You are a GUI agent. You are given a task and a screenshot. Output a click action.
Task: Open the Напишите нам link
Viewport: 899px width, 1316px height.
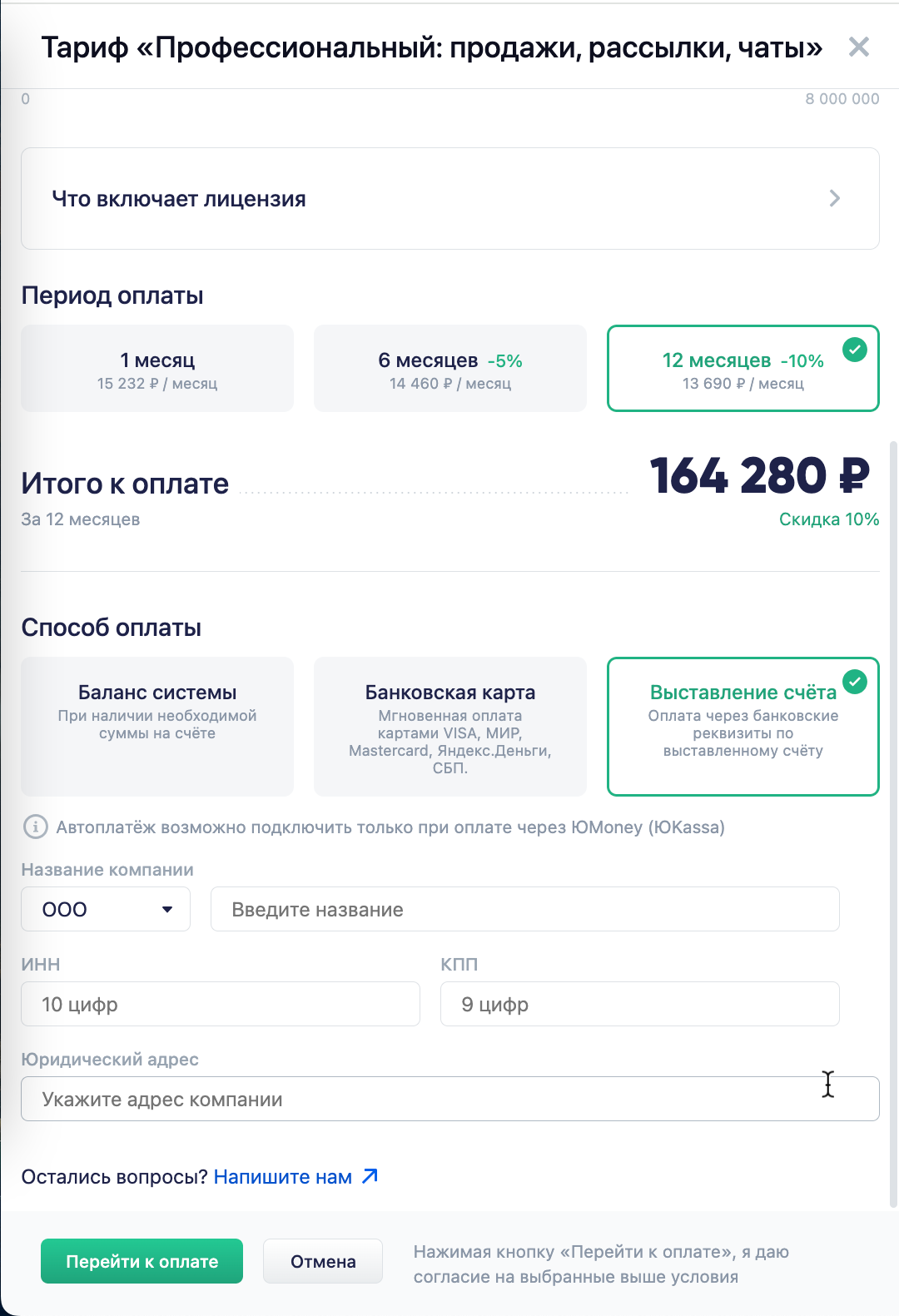283,1177
